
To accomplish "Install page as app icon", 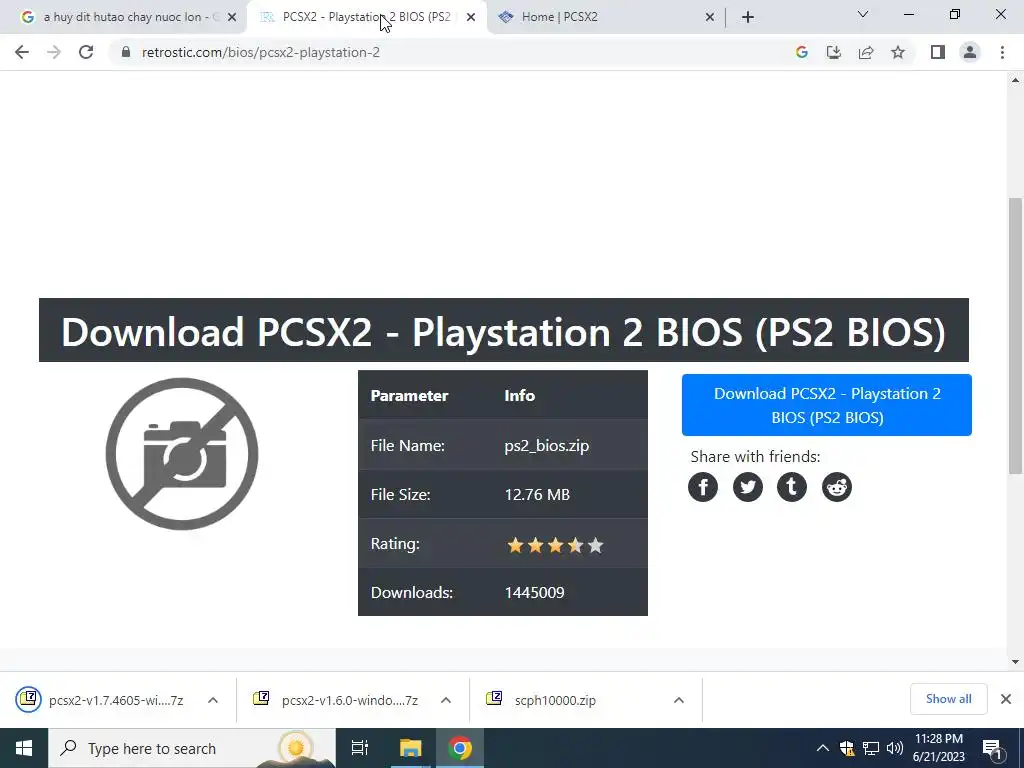I will [x=833, y=52].
